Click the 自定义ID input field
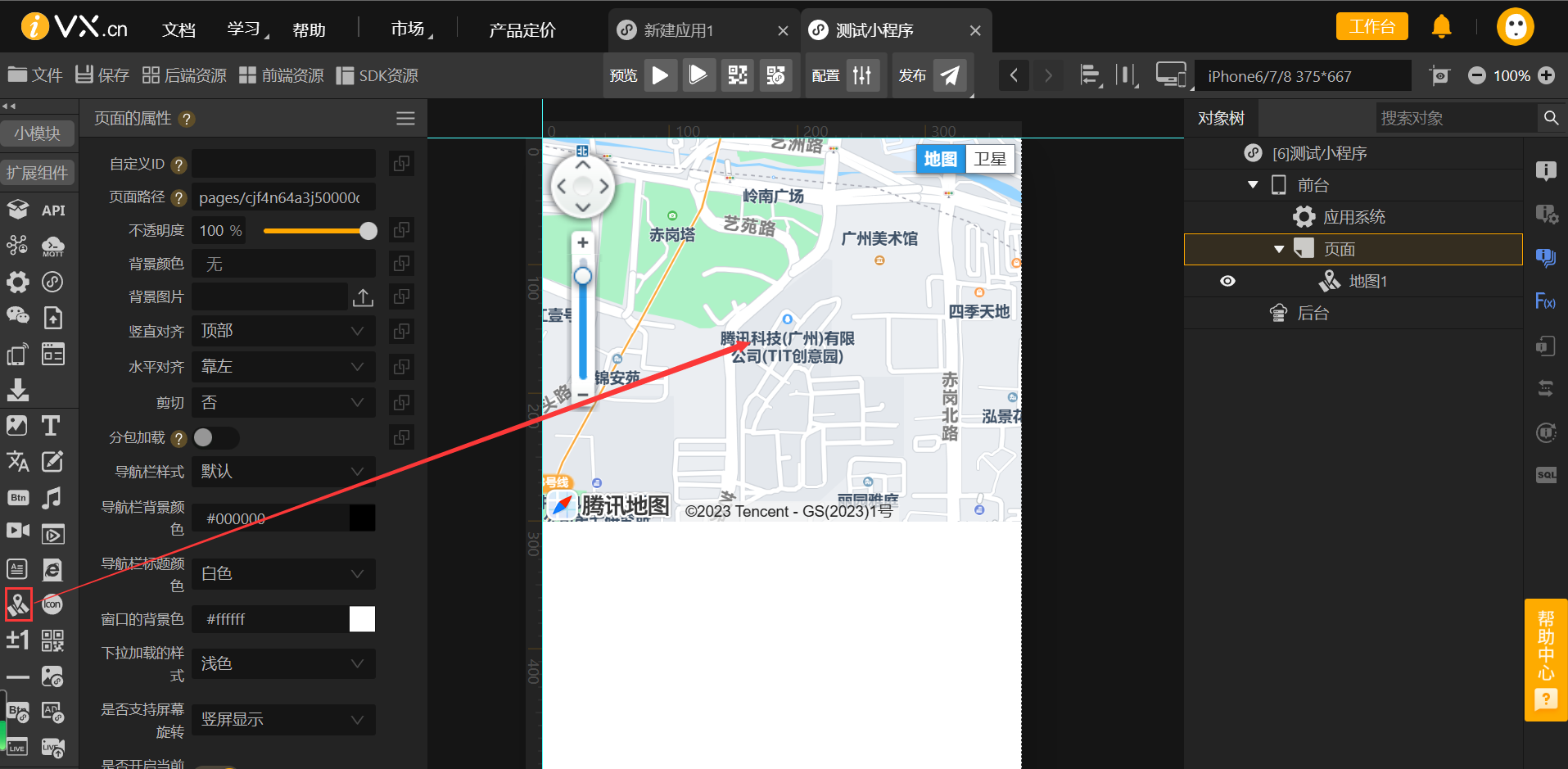1568x769 pixels. 283,164
